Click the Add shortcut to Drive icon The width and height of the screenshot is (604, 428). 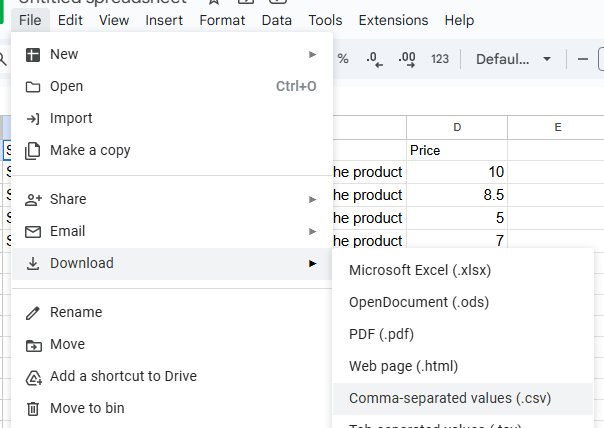tap(34, 378)
